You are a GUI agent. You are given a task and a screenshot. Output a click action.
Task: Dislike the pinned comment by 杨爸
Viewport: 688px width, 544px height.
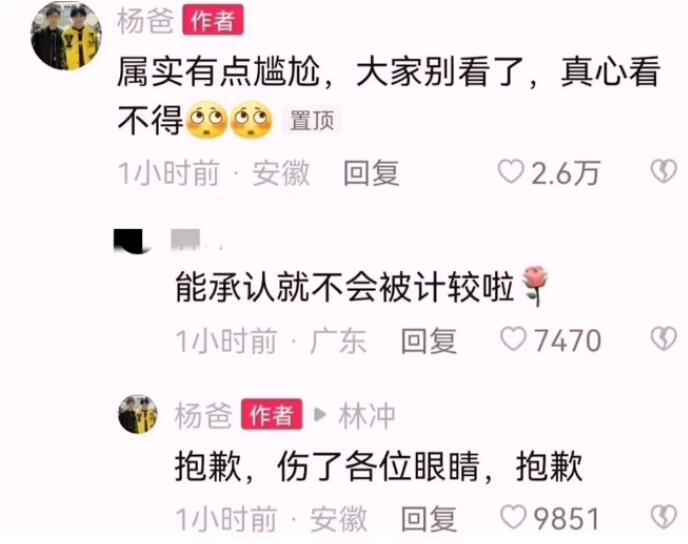(663, 172)
